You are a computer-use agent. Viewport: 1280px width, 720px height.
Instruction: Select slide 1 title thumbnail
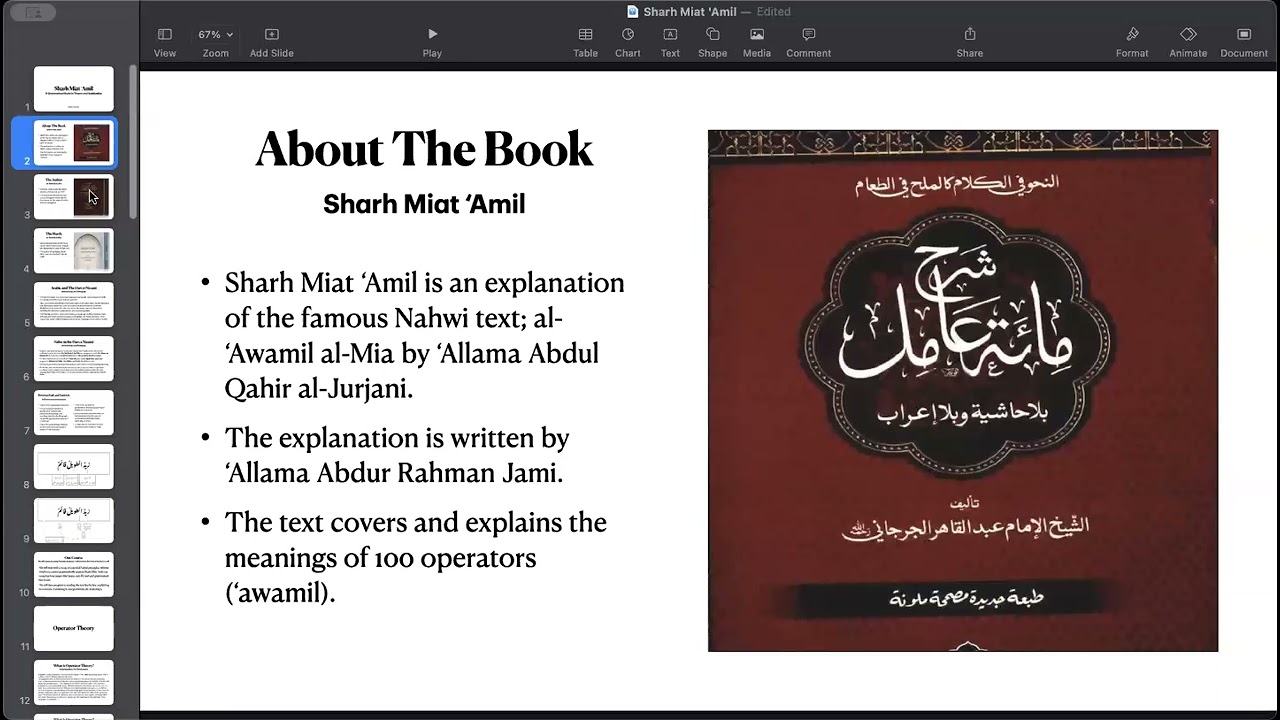pyautogui.click(x=74, y=88)
